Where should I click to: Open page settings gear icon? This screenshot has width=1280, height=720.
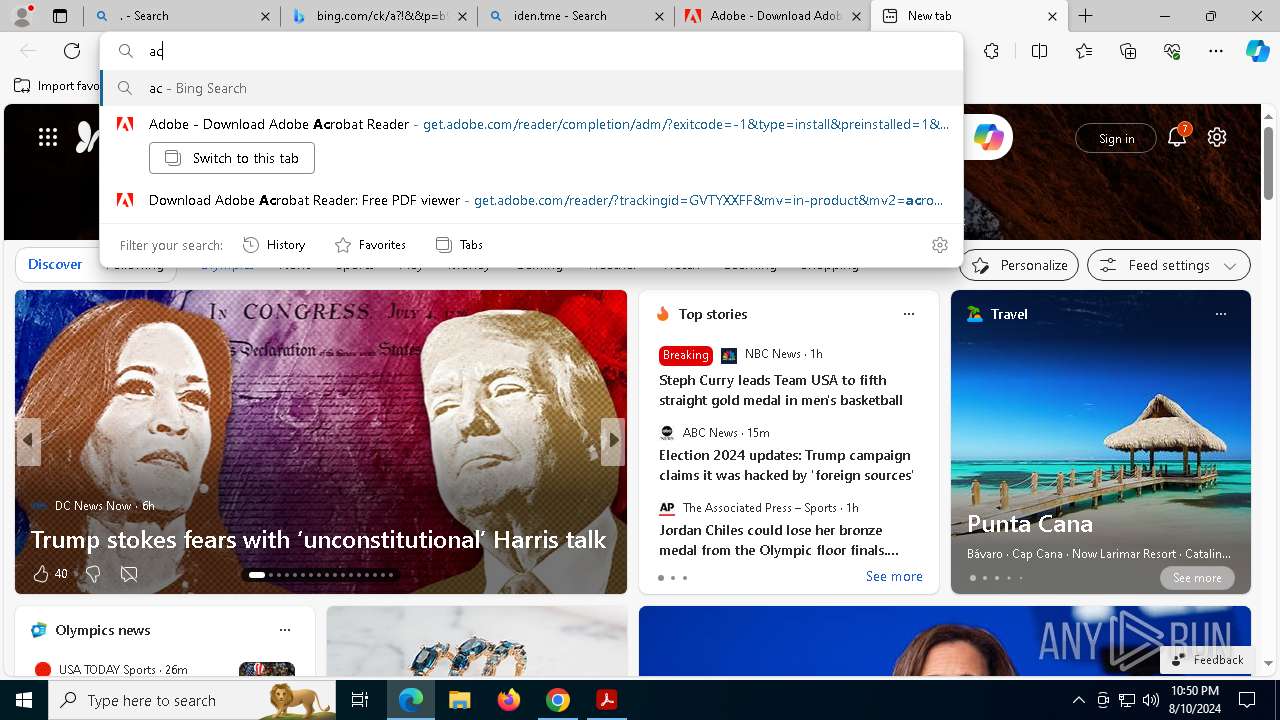1217,138
